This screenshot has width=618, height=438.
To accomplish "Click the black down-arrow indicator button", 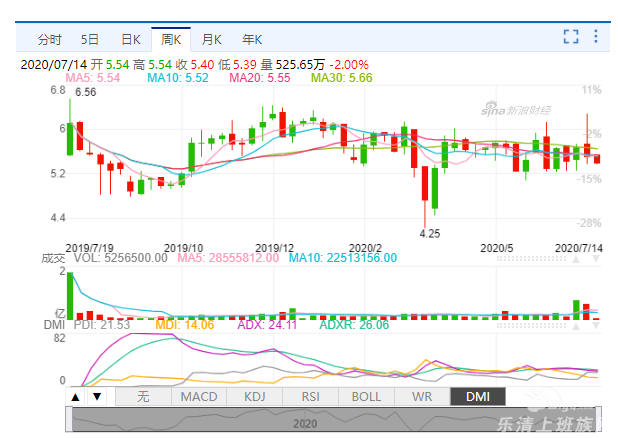I will pos(97,397).
